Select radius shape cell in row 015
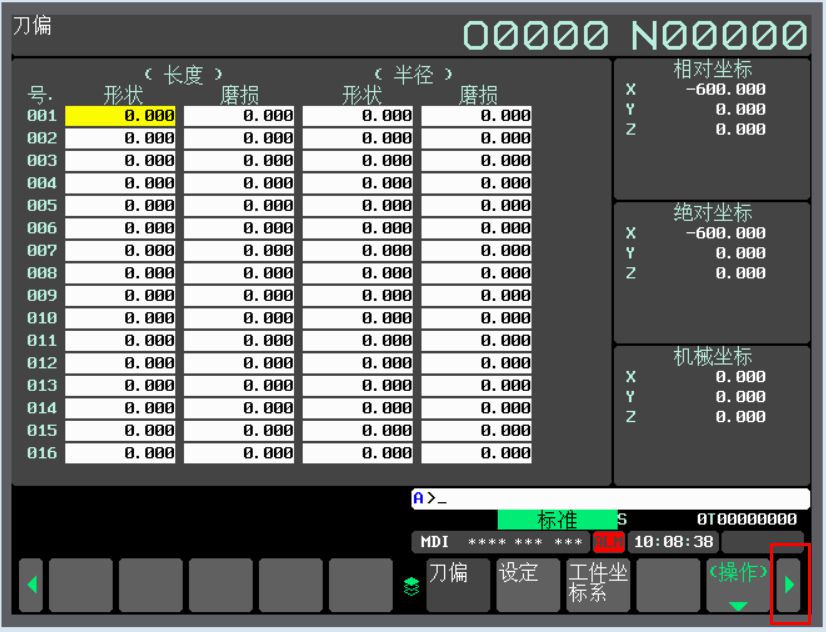The image size is (826, 632). 358,431
